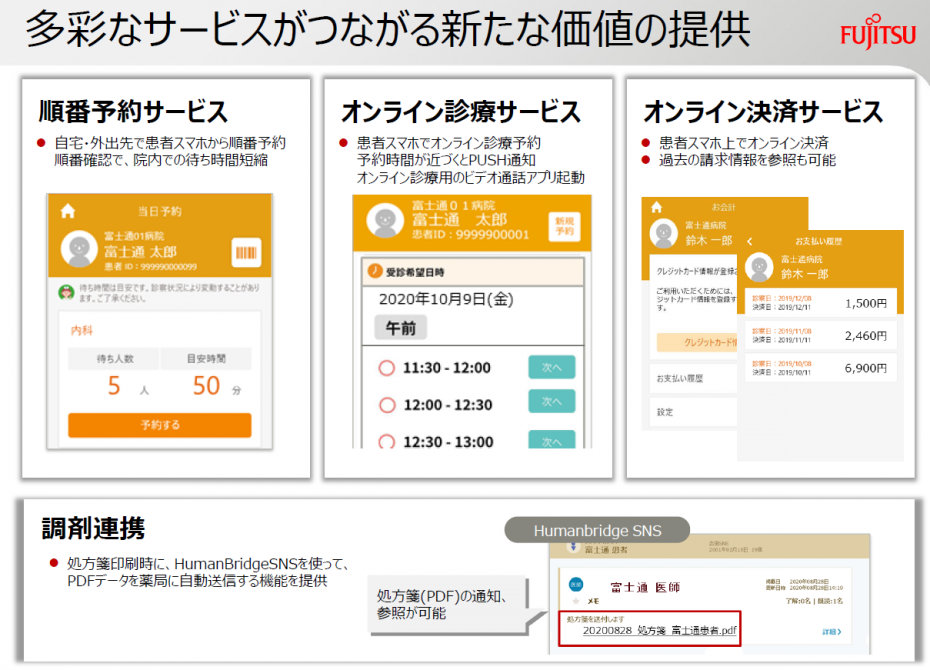Select the 12:30 - 13:00 radio button
The image size is (930, 670).
(387, 441)
